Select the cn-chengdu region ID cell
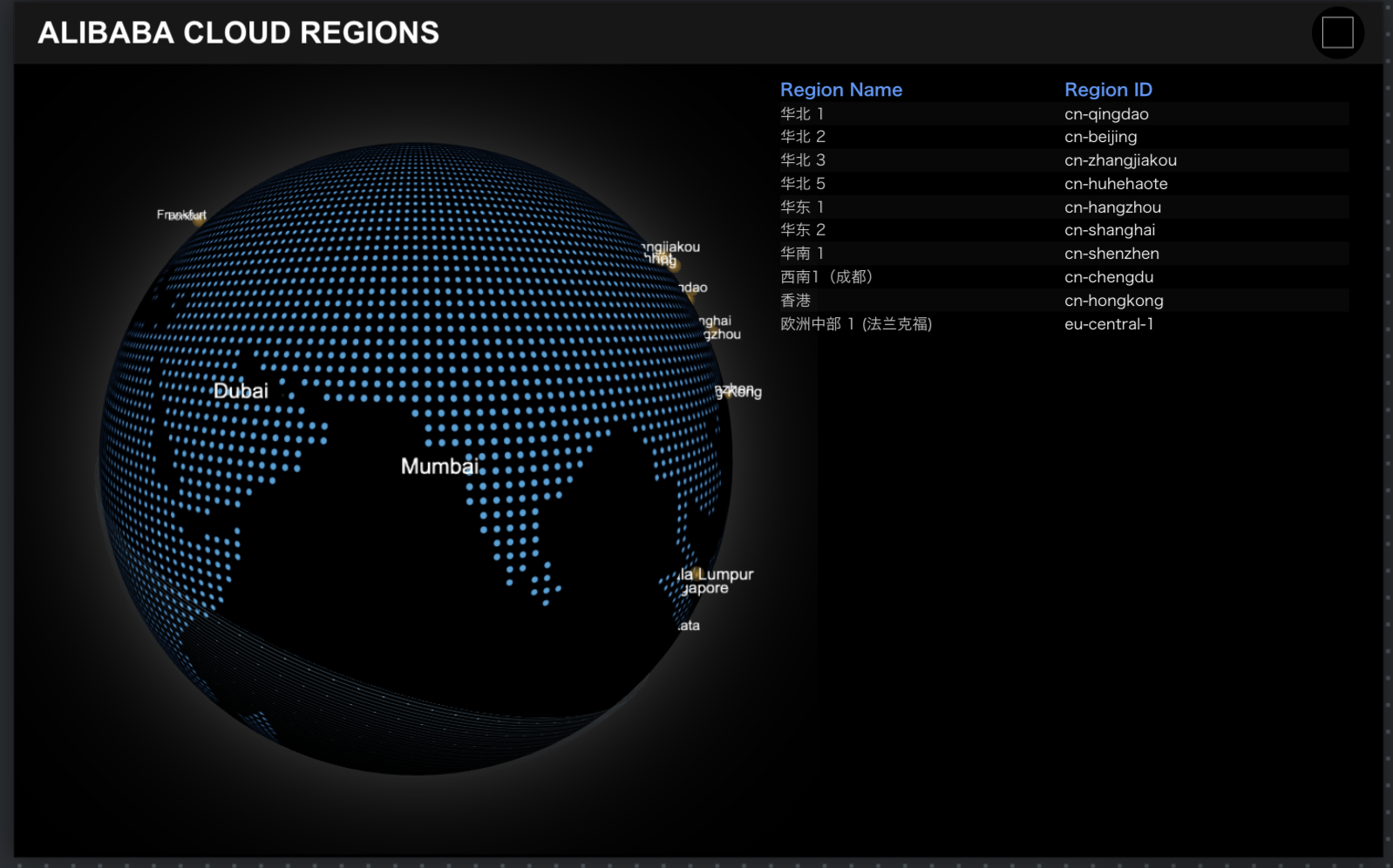 tap(1109, 277)
